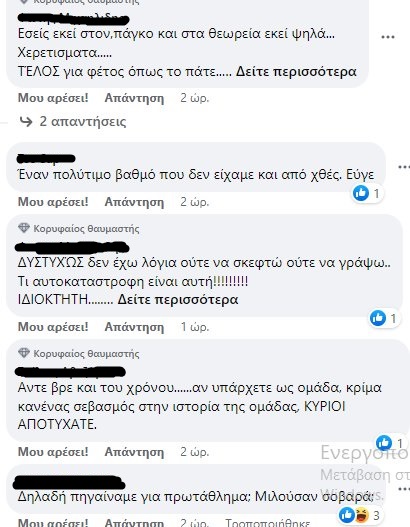Click like reaction icon under 'Έναν πολύτιμο βαθμό' comment

[x=361, y=193]
